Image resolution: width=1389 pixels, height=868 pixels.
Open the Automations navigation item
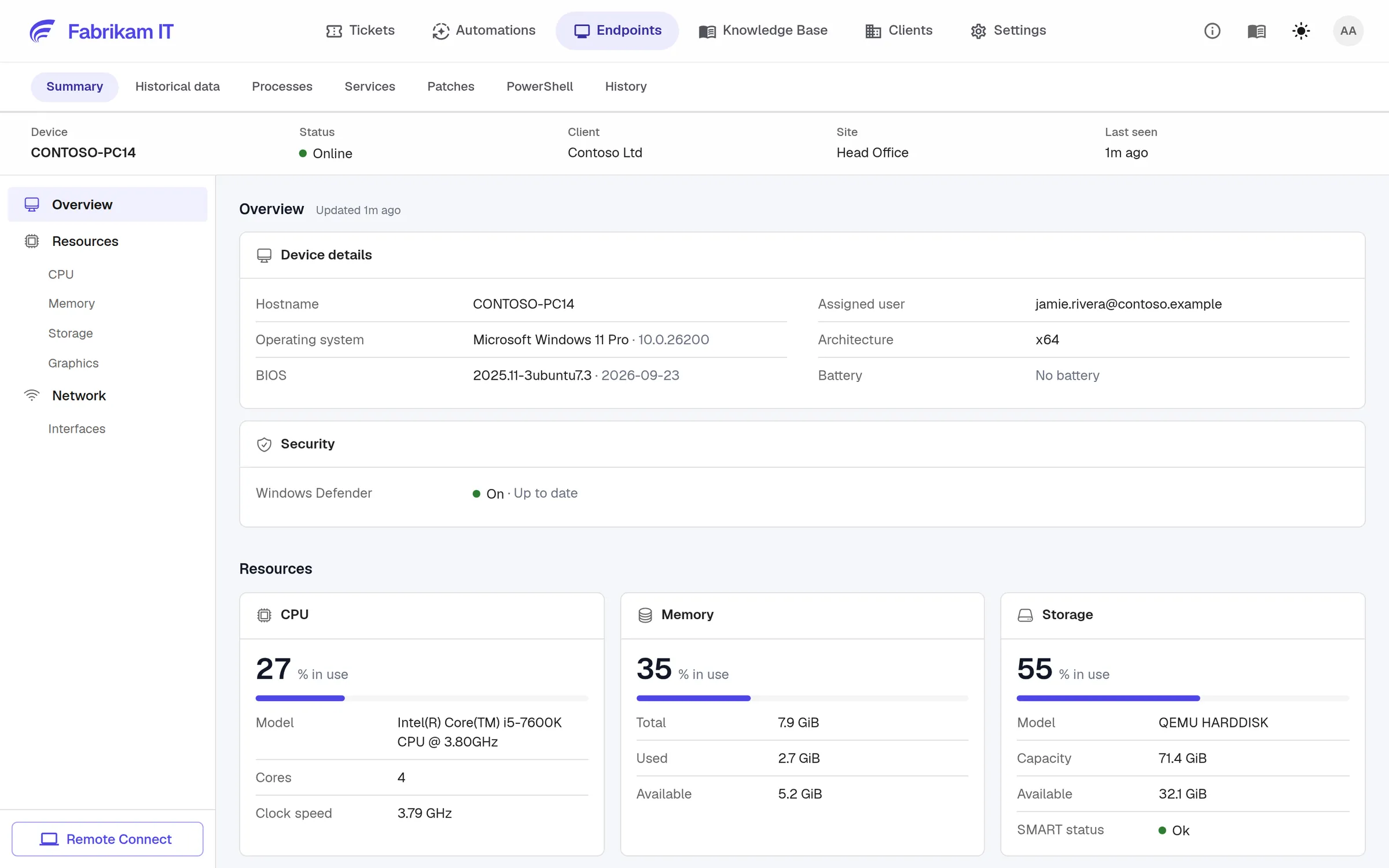click(x=484, y=31)
